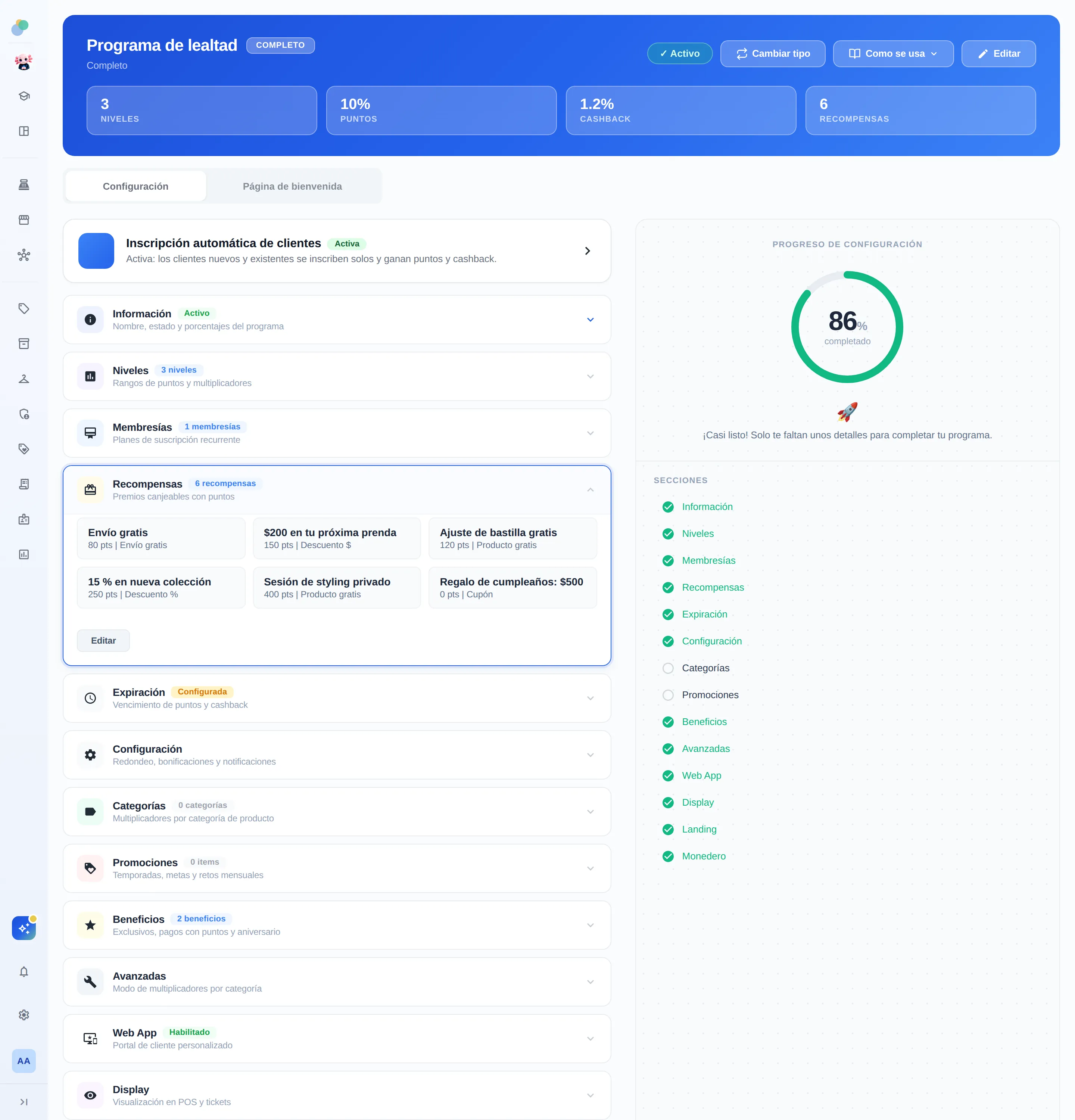
Task: Open the layout panel sidebar icon
Action: point(24,131)
